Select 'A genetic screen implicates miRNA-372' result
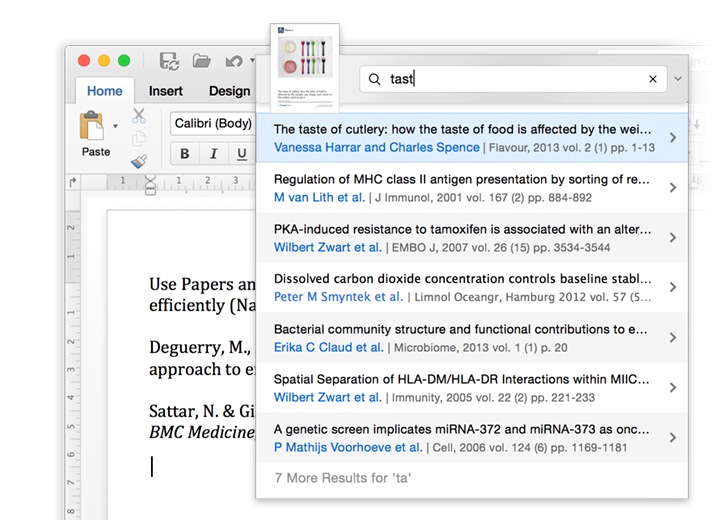The image size is (716, 520). [472, 438]
